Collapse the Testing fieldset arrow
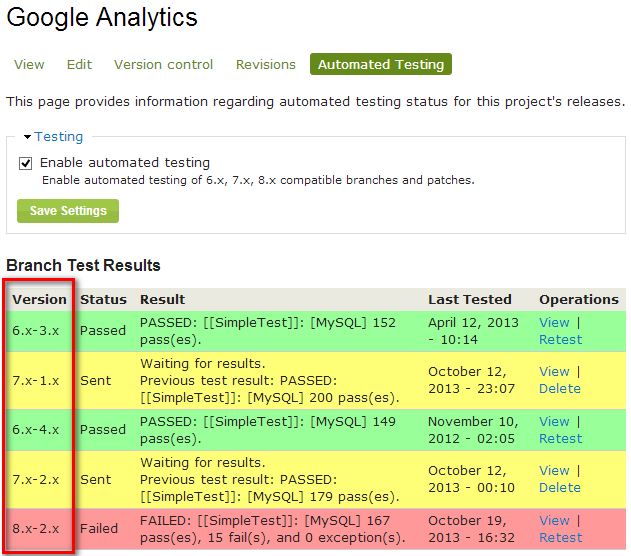This screenshot has width=631, height=556. (x=27, y=137)
